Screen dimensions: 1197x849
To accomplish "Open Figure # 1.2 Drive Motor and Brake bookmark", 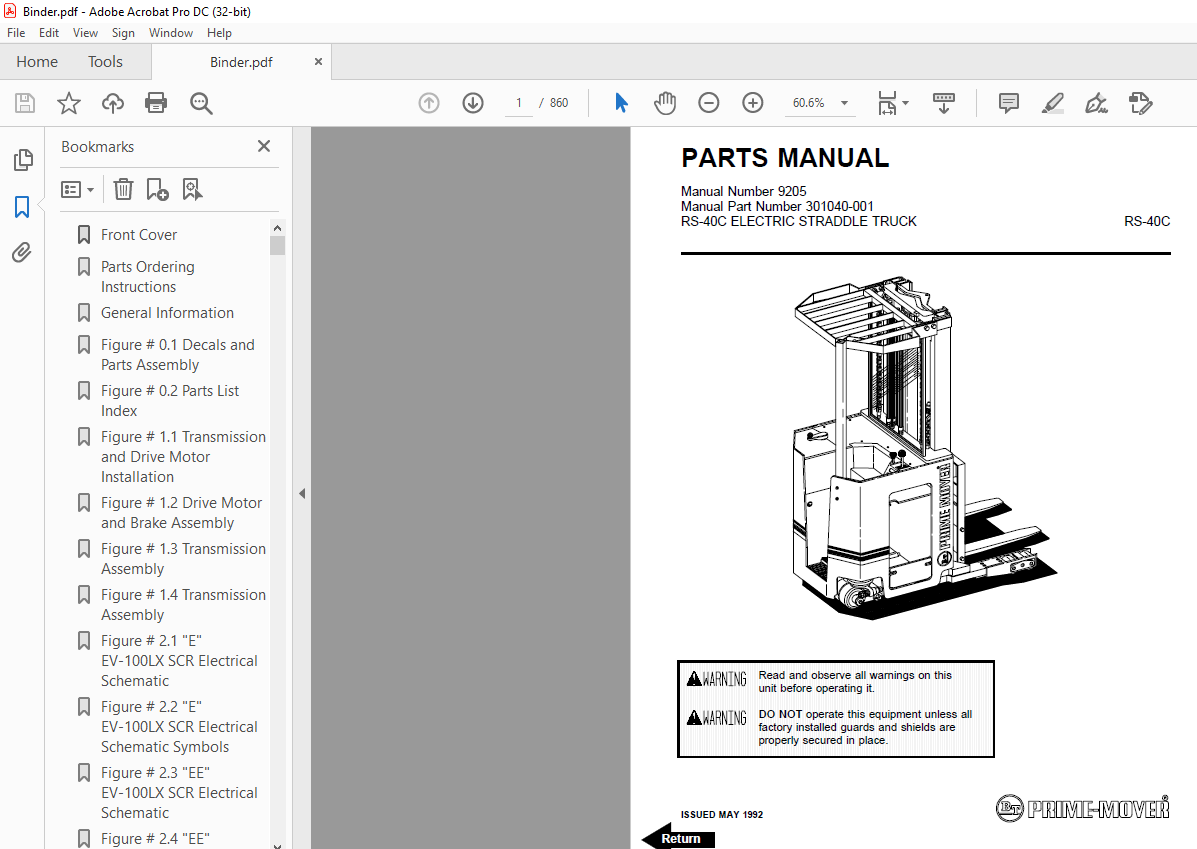I will 181,512.
